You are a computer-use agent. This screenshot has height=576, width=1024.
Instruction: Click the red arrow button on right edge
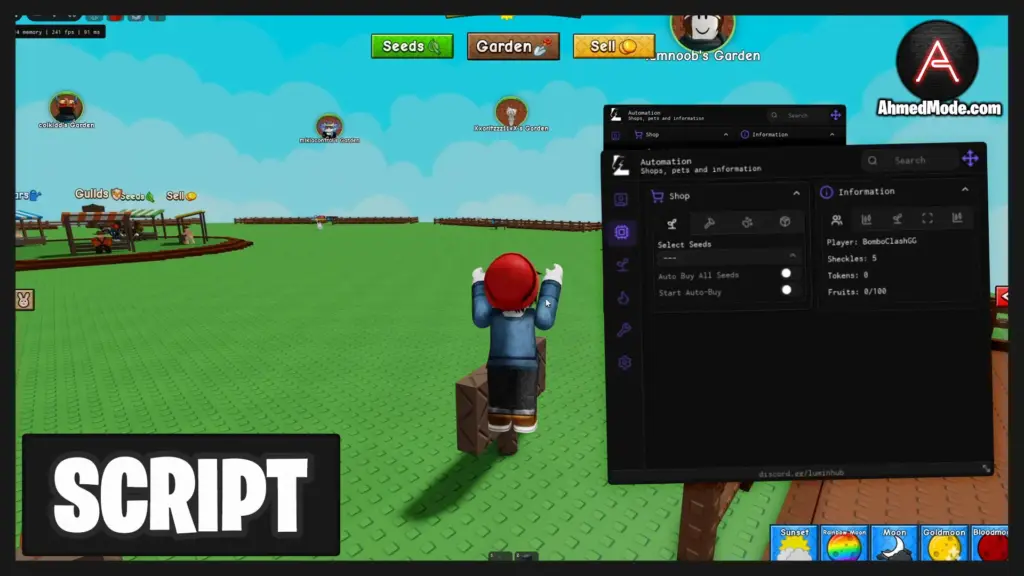[x=1002, y=297]
